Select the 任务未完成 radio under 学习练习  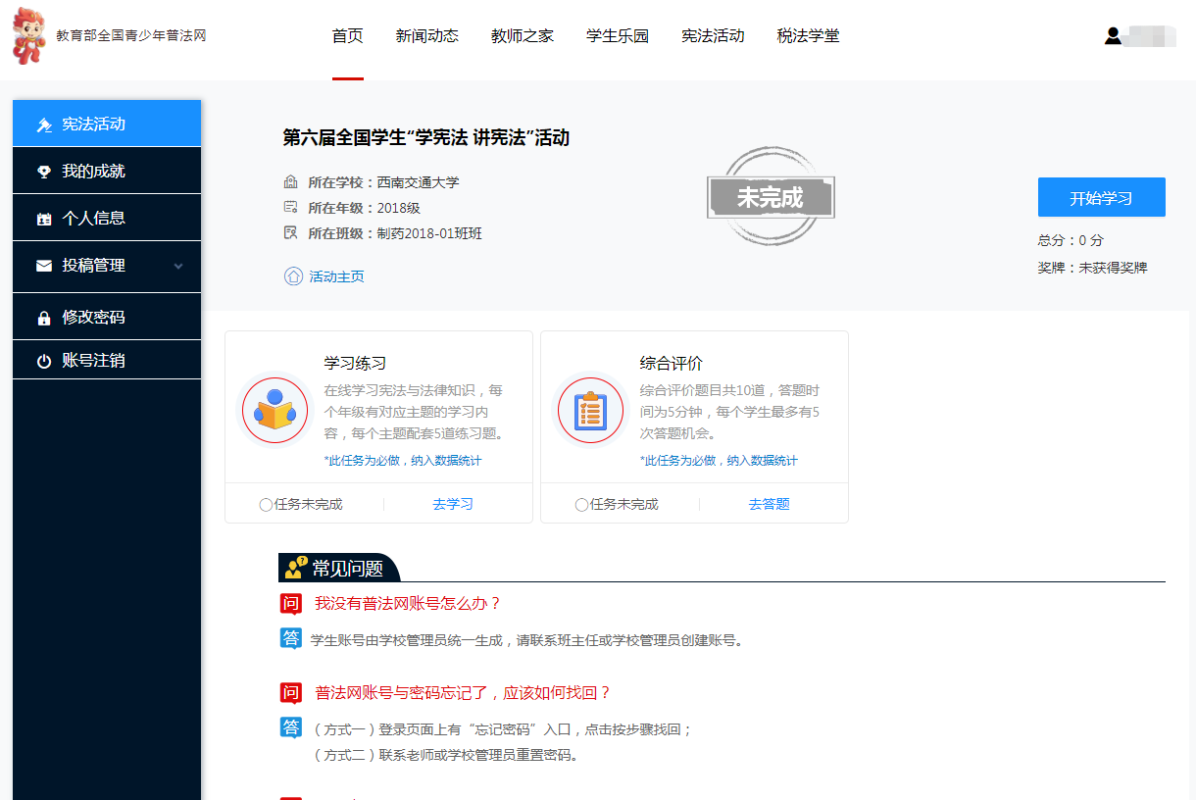266,505
